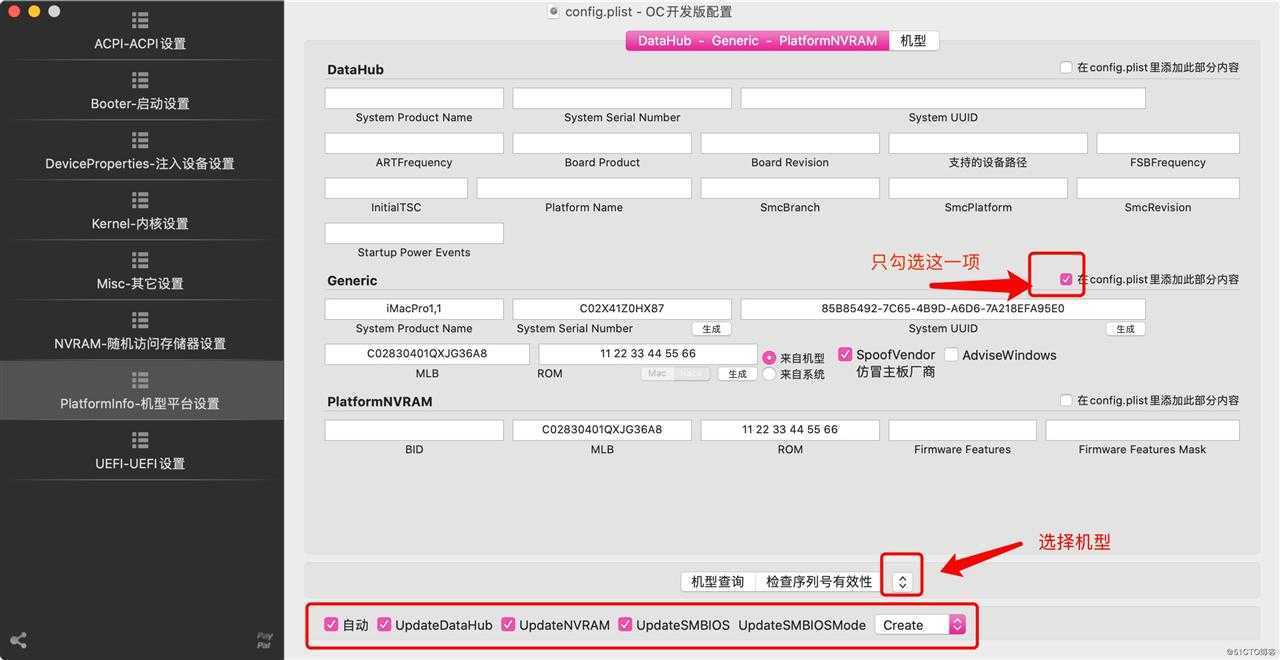Click the DataHub SmcBranch field

click(790, 188)
